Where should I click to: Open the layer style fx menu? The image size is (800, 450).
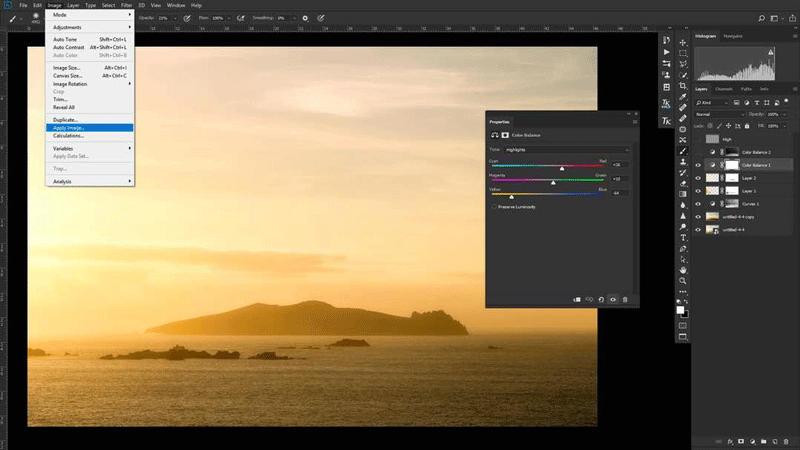(730, 441)
